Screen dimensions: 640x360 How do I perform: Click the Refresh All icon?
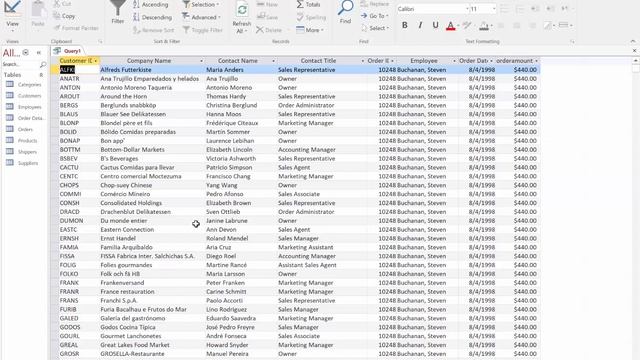242,10
